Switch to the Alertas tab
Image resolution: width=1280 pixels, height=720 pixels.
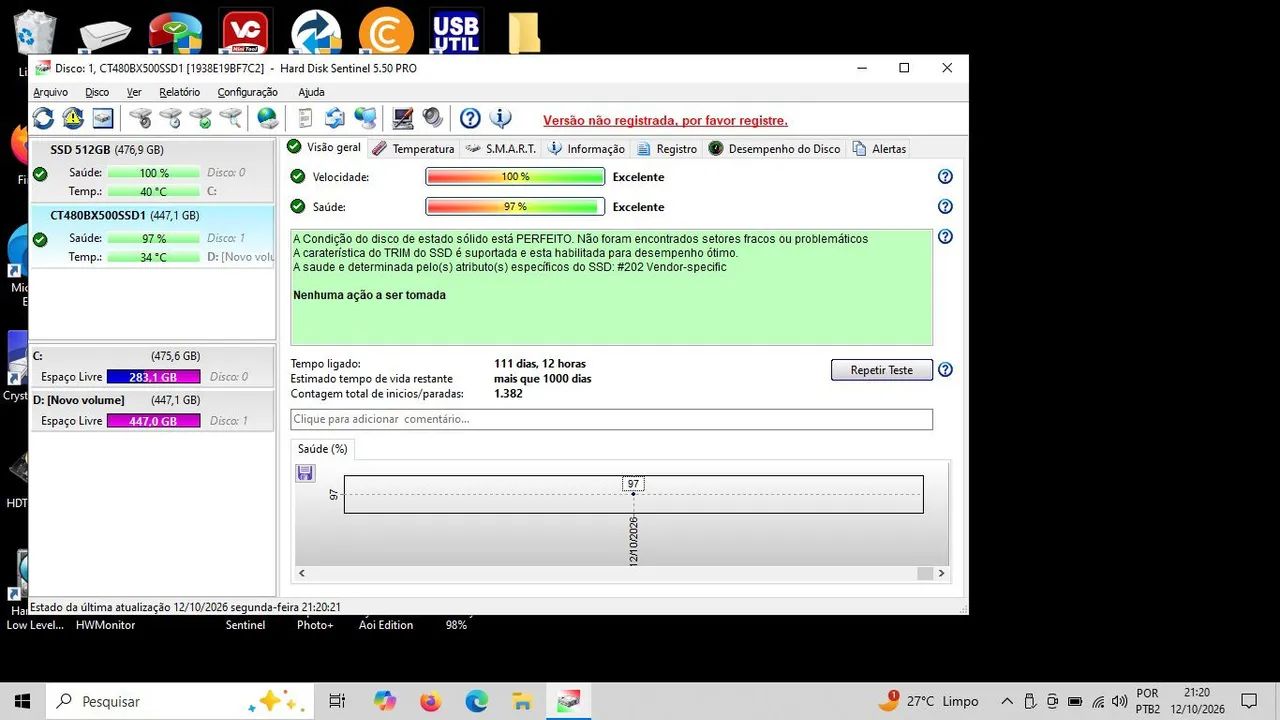click(x=879, y=149)
